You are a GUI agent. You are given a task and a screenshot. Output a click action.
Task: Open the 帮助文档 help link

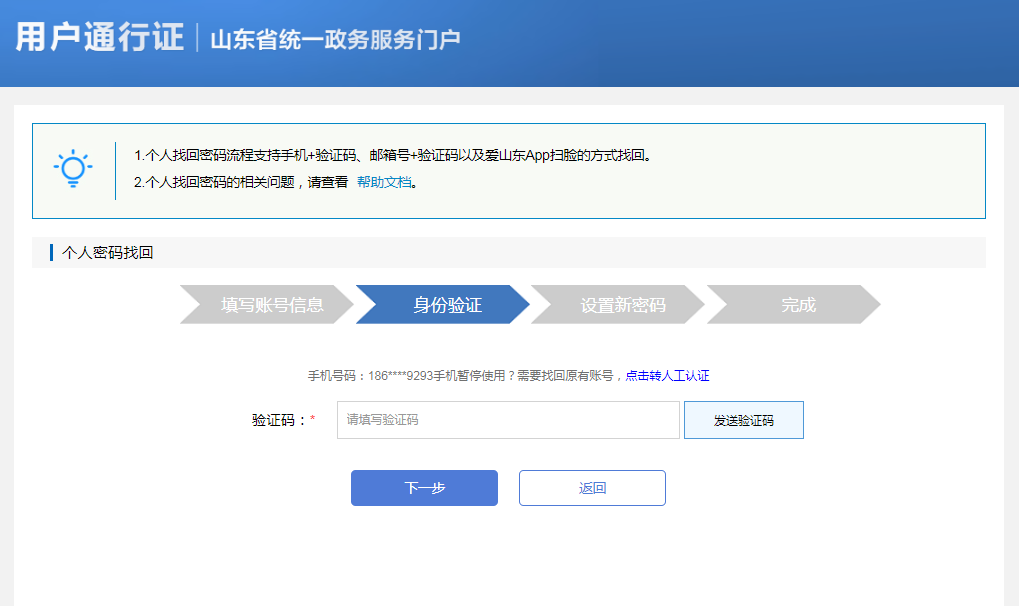(384, 182)
